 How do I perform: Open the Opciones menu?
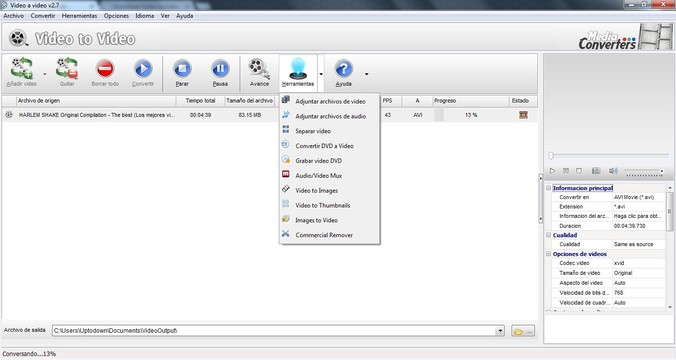coord(116,16)
